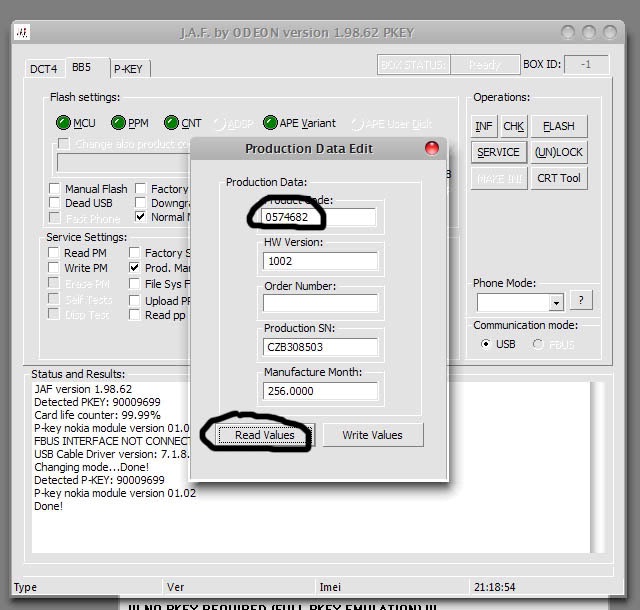Focus the Product Code field

(x=318, y=217)
